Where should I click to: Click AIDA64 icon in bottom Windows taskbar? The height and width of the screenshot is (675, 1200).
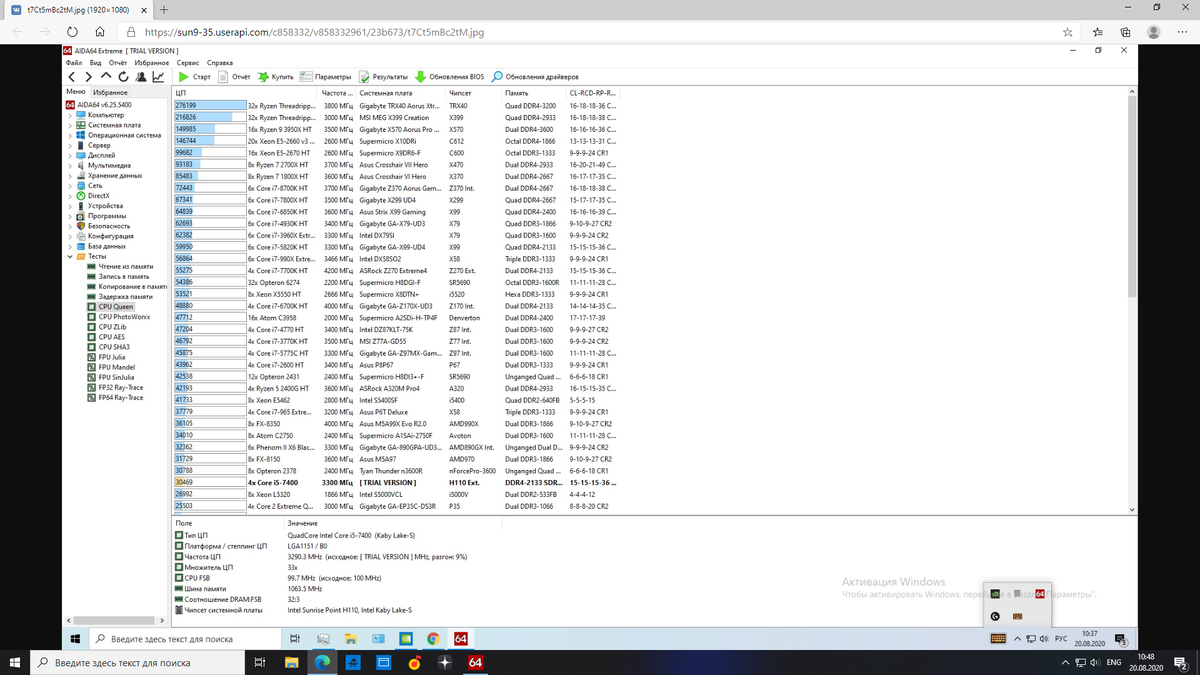tap(475, 662)
